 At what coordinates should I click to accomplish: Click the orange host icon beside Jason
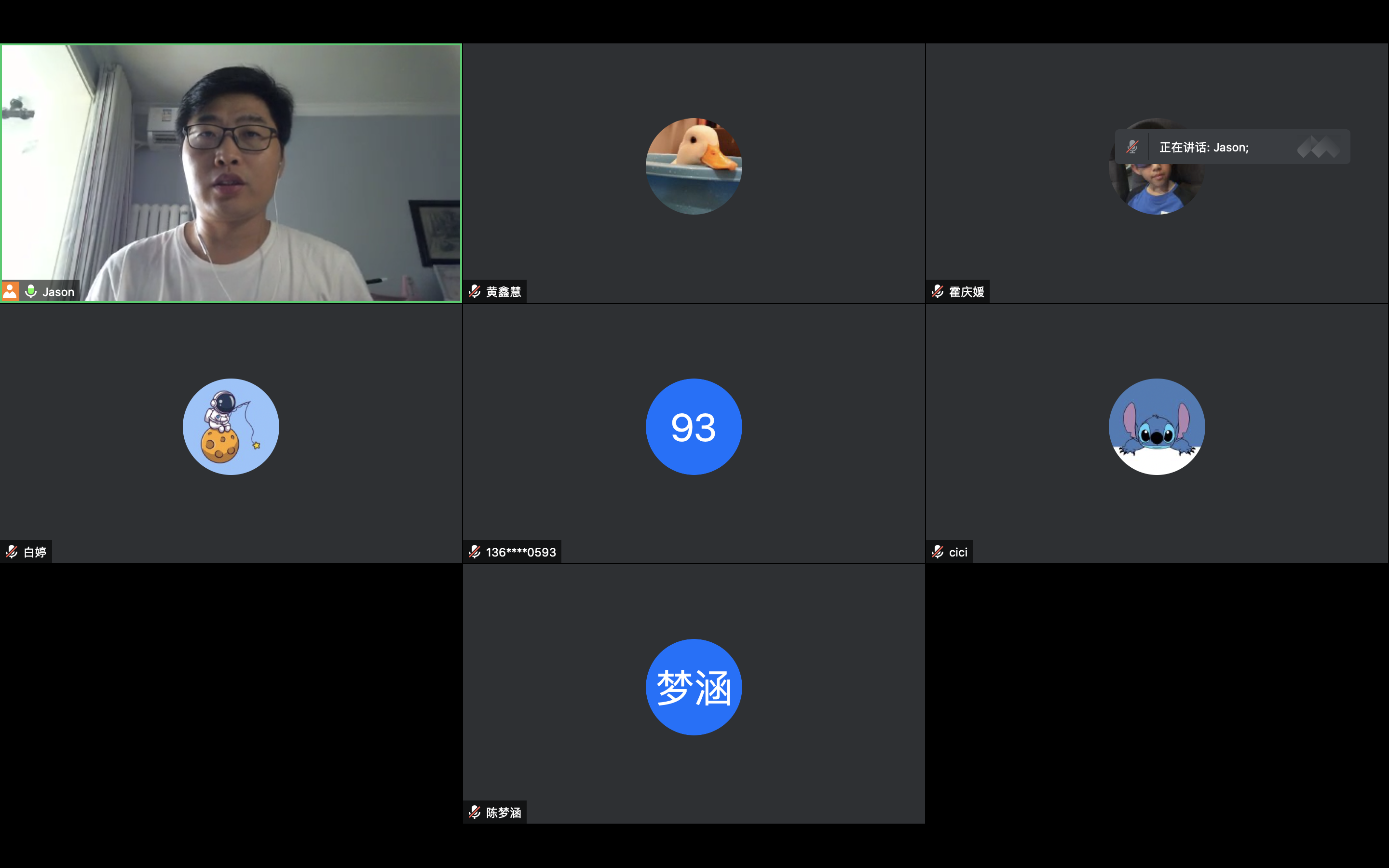pyautogui.click(x=10, y=291)
